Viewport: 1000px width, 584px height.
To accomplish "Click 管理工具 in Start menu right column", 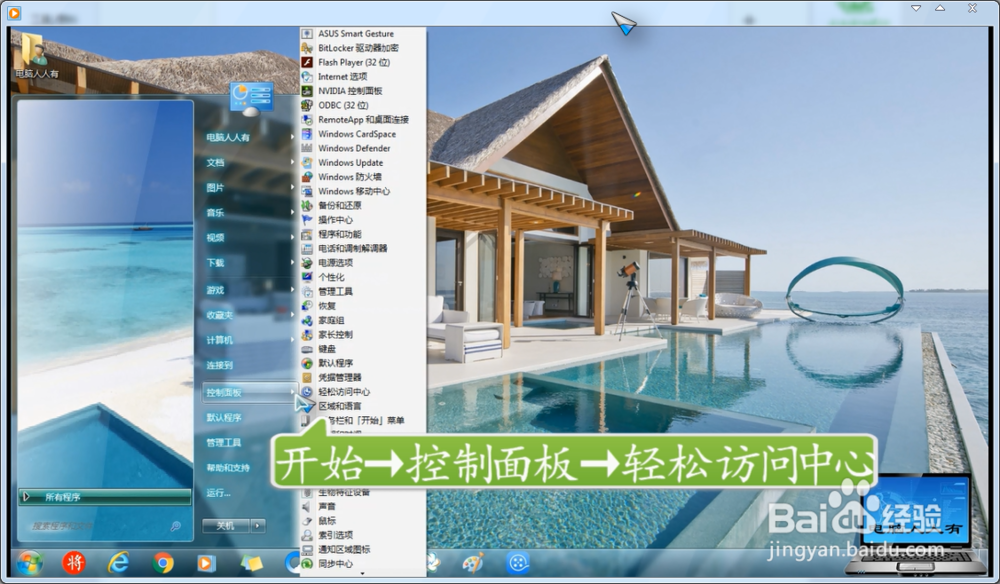I will coord(224,442).
